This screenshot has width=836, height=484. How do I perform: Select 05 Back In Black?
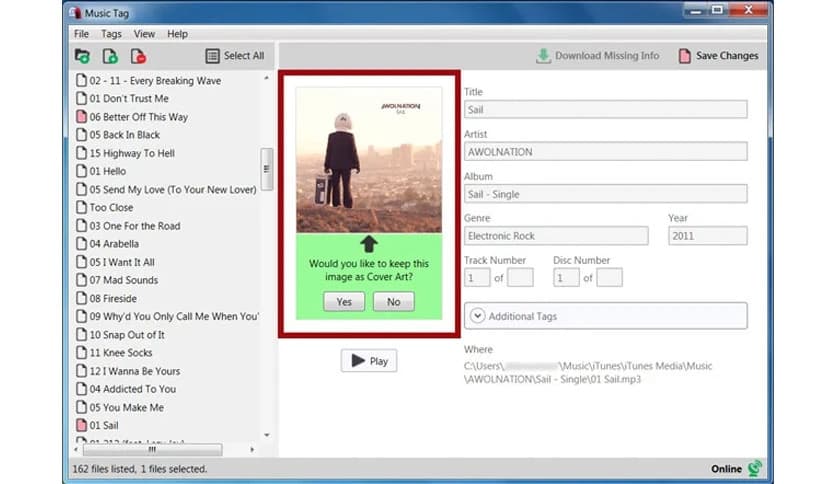tap(125, 134)
